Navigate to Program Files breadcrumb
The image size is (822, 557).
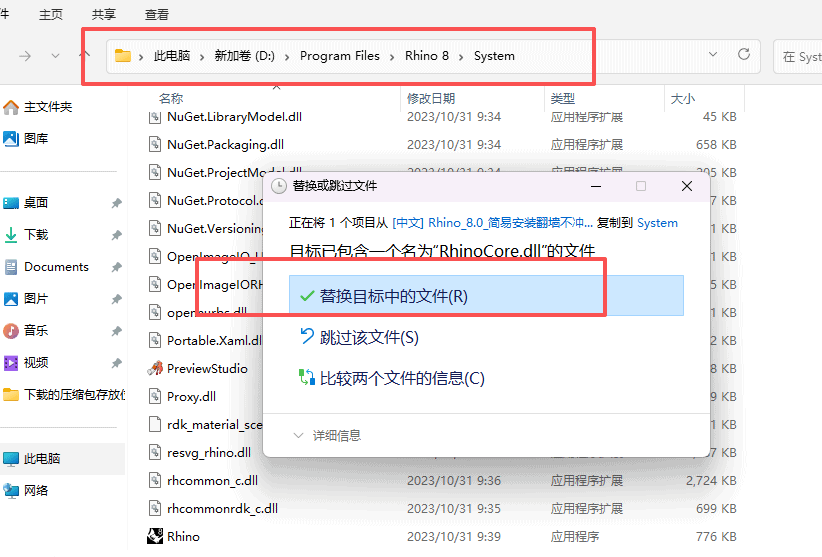point(339,56)
